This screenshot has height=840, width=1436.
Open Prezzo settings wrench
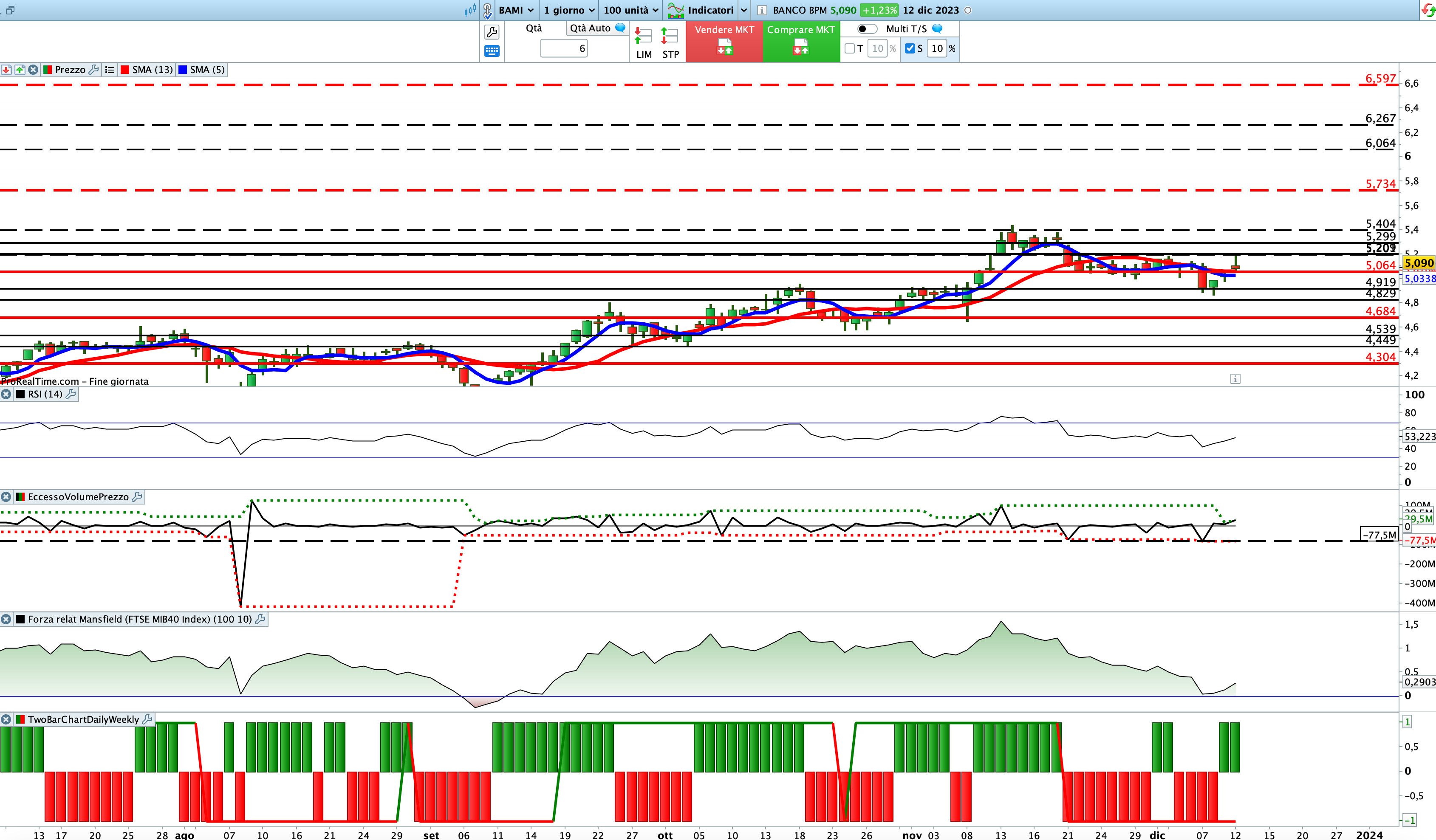[x=94, y=70]
